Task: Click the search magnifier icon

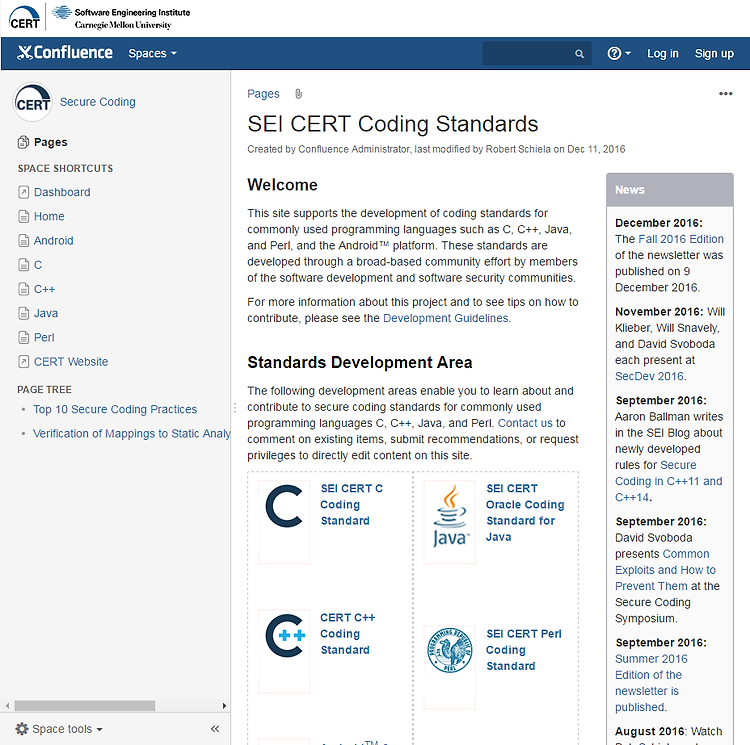Action: click(x=579, y=54)
